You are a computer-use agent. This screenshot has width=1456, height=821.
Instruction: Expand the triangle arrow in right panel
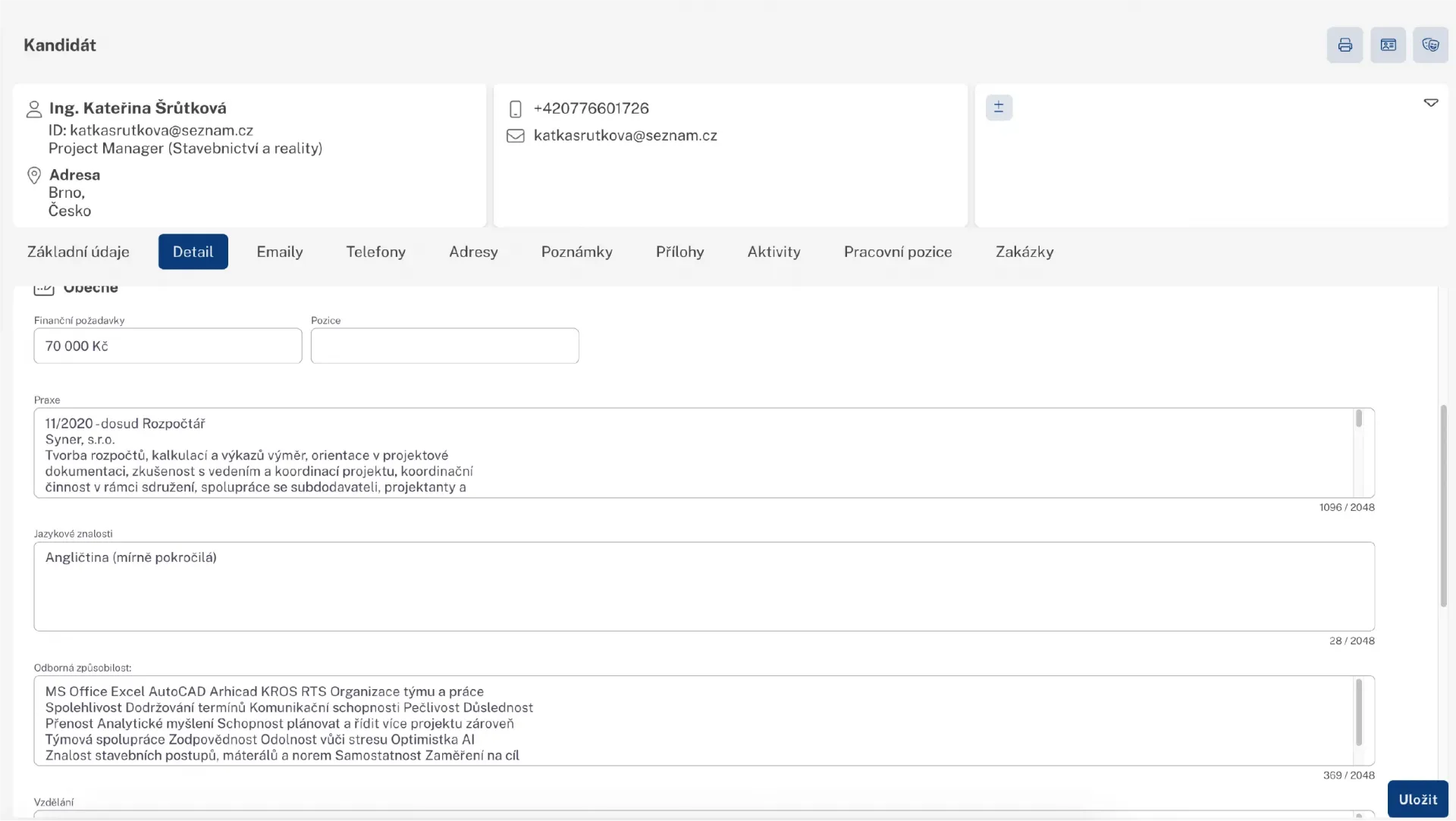coord(1430,103)
